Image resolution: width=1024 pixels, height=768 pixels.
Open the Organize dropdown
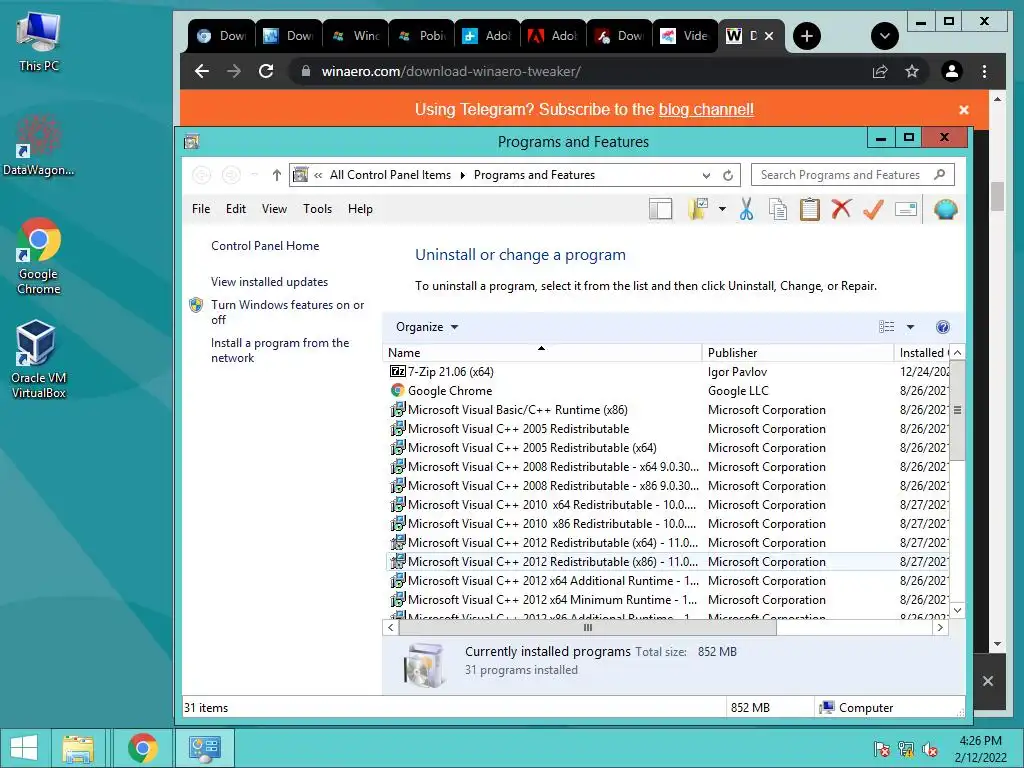pos(427,327)
